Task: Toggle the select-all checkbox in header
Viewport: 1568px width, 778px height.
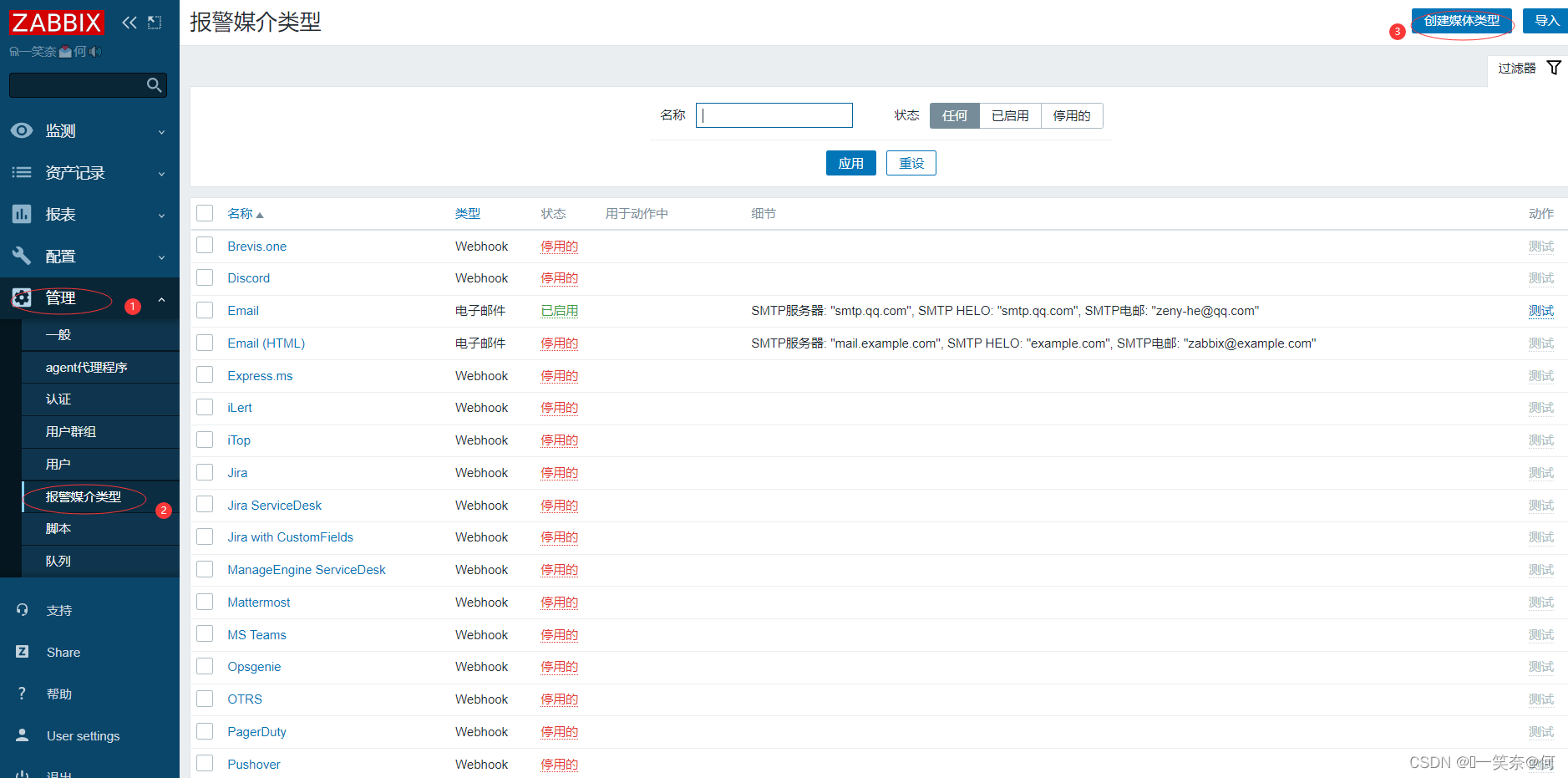Action: 205,213
